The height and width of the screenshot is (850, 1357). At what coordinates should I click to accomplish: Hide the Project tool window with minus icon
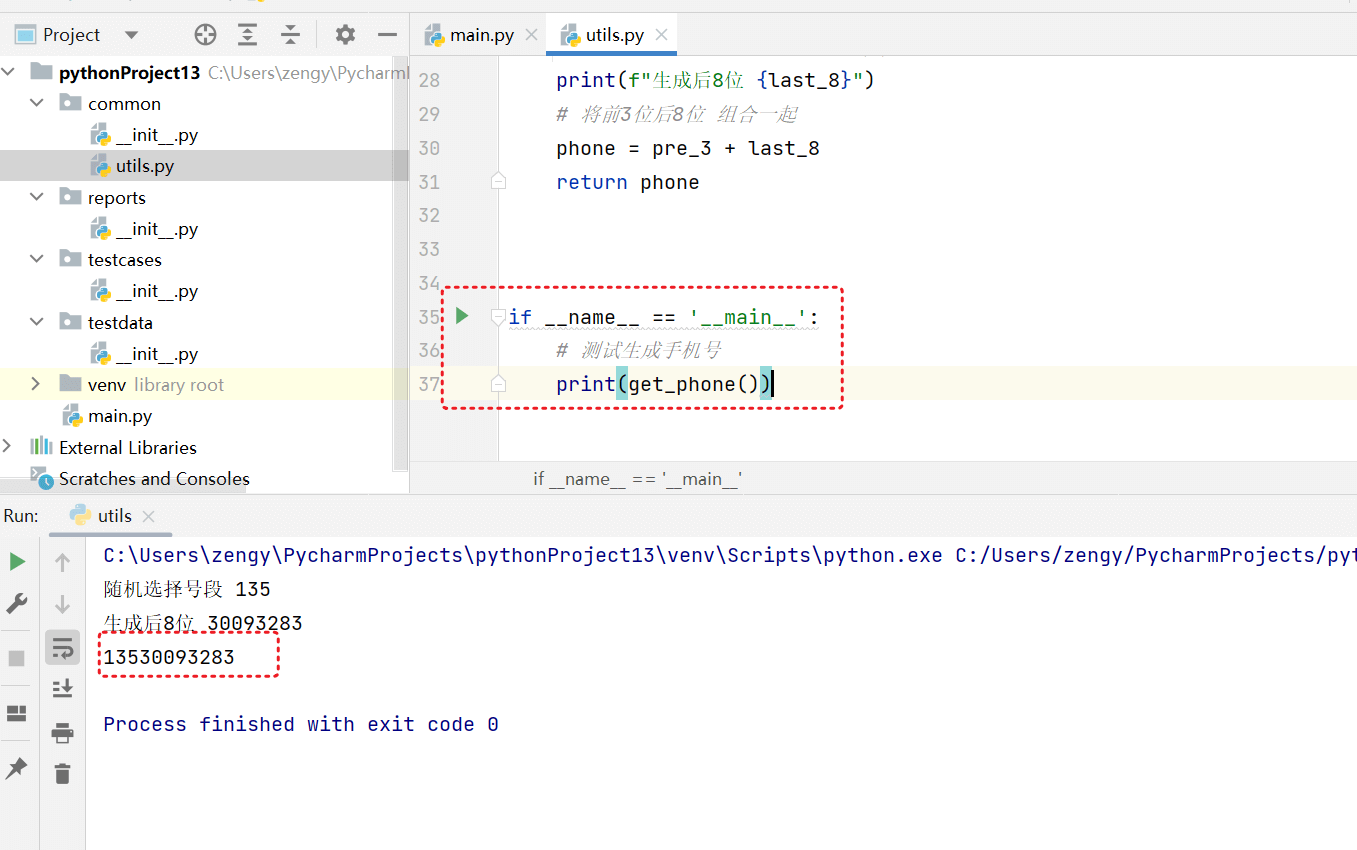click(x=388, y=35)
